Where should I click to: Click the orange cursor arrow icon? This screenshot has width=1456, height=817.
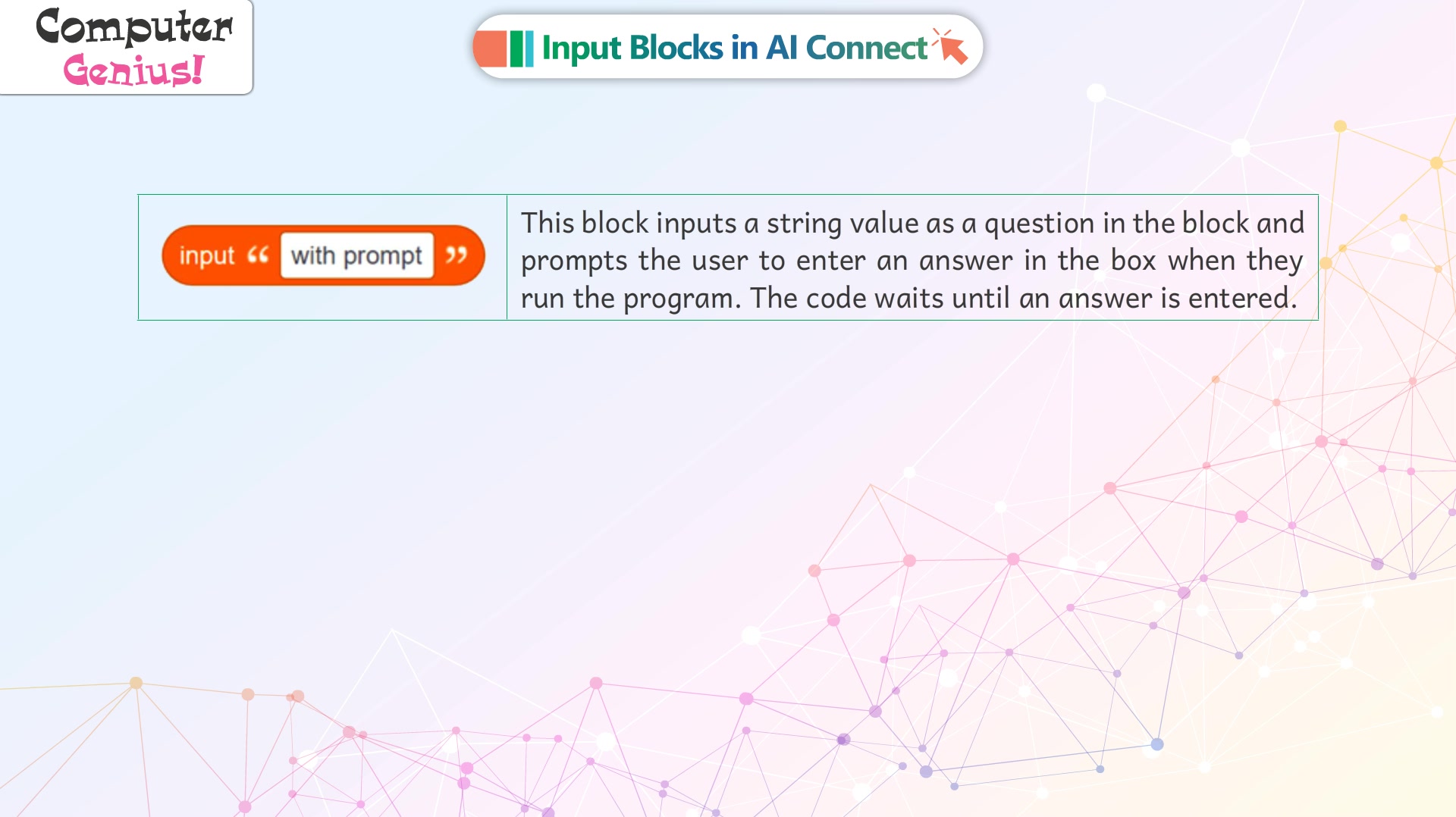click(x=950, y=46)
